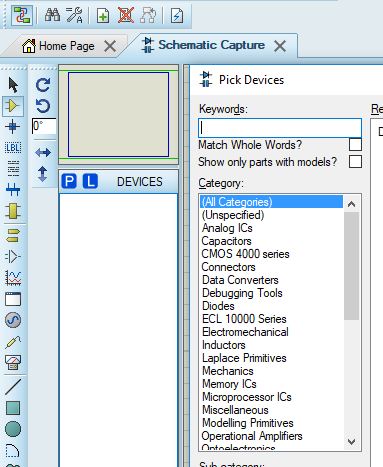Viewport: 383px width, 467px height.
Task: Click category list scroll down arrow
Action: pyautogui.click(x=351, y=442)
